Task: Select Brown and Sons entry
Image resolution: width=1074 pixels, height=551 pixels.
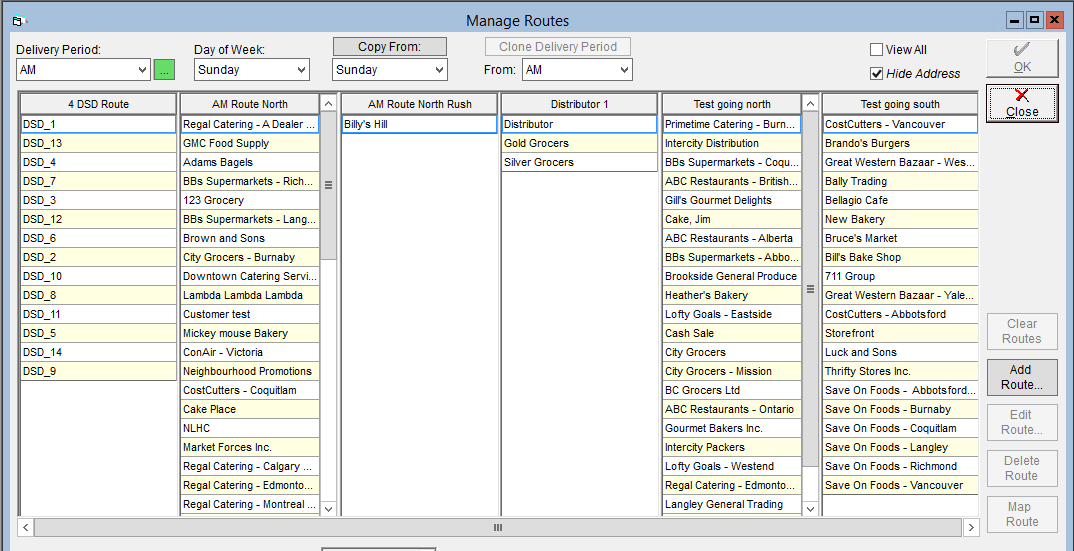Action: pyautogui.click(x=250, y=238)
